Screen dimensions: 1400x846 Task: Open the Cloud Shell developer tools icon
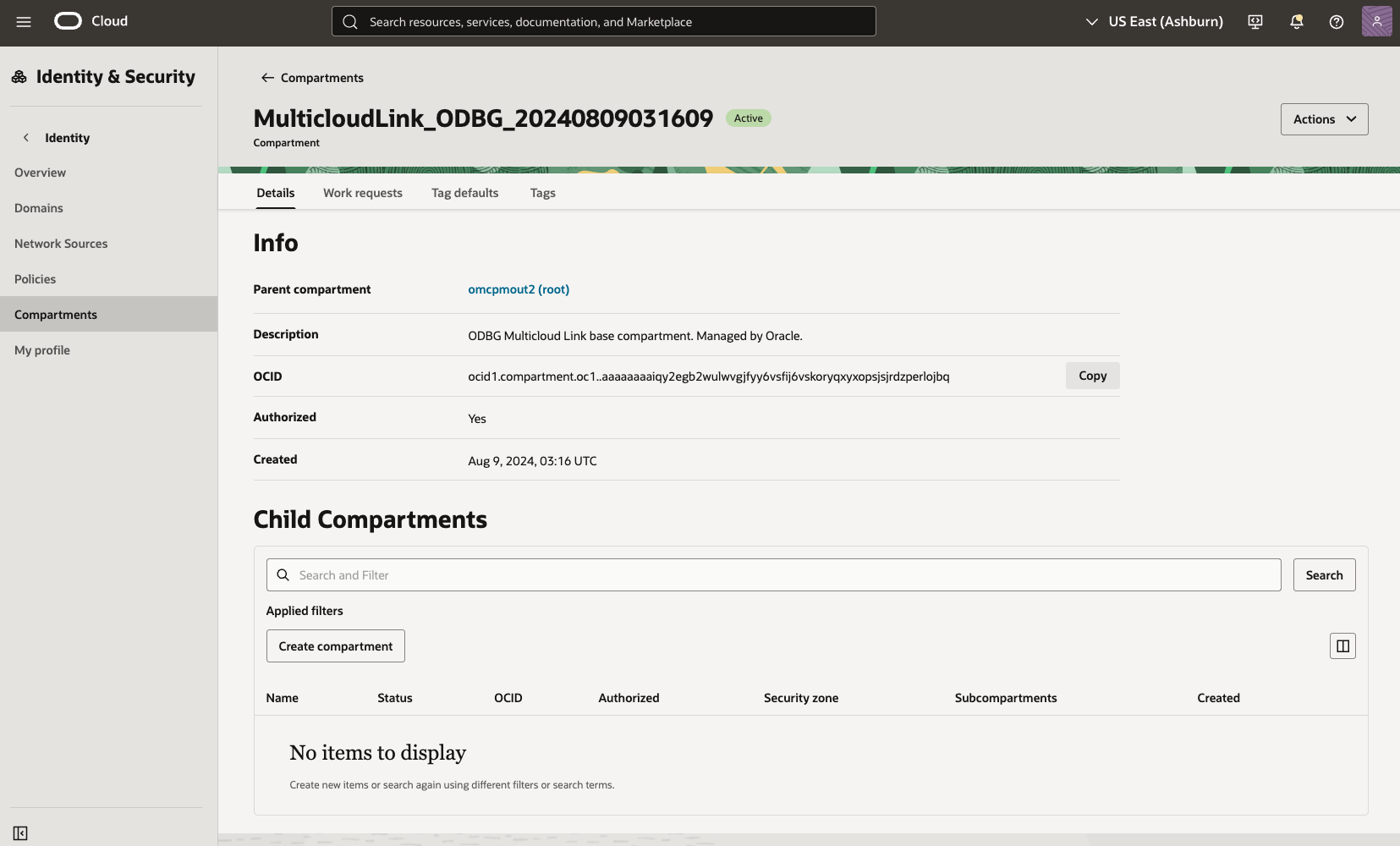[x=1255, y=22]
